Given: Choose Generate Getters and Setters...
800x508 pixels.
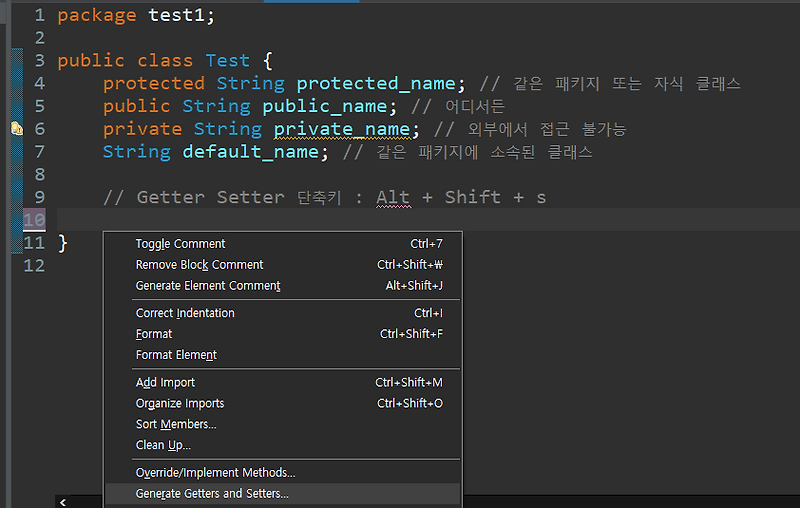Looking at the screenshot, I should tap(283, 494).
